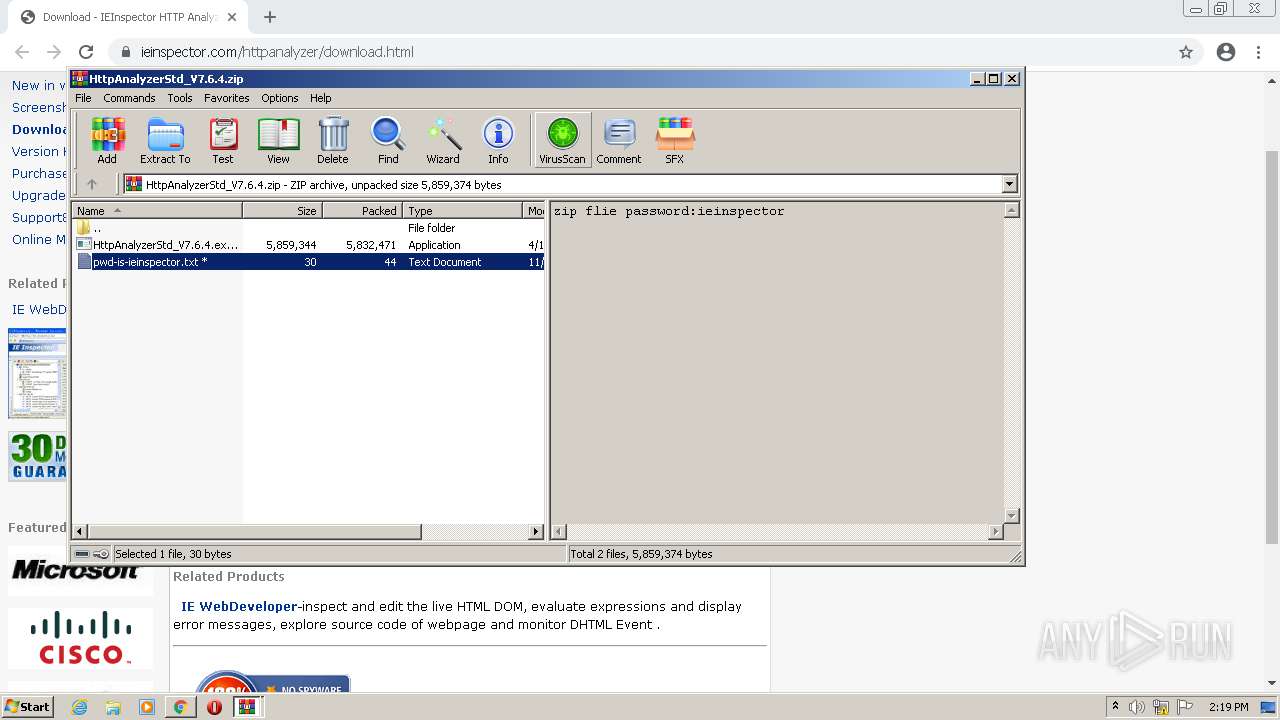1280x720 pixels.
Task: Run VirusScan on the archive
Action: pos(562,140)
